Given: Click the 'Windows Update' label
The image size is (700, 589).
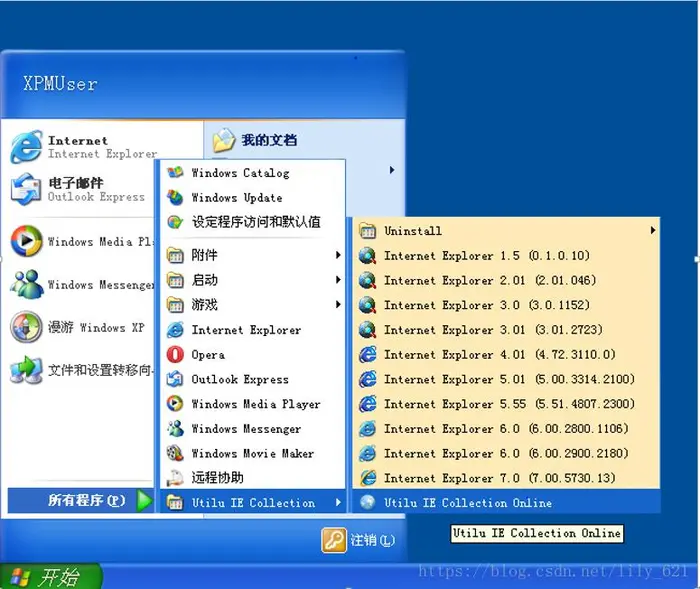Looking at the screenshot, I should pos(237,198).
